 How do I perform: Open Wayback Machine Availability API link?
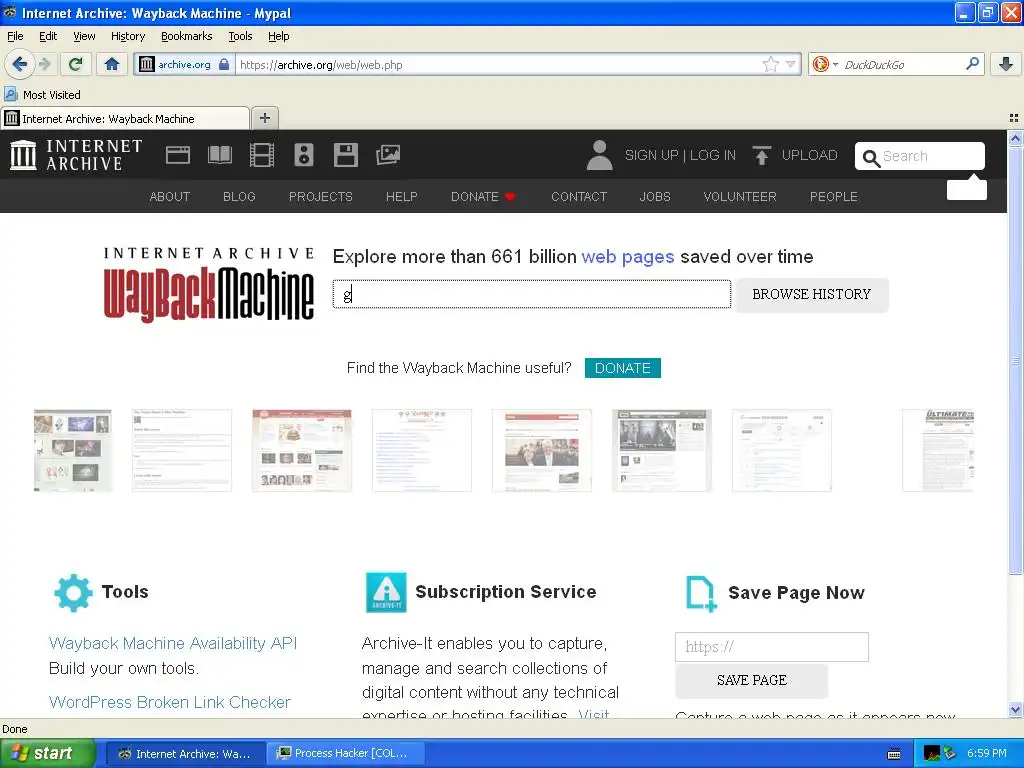(x=173, y=643)
